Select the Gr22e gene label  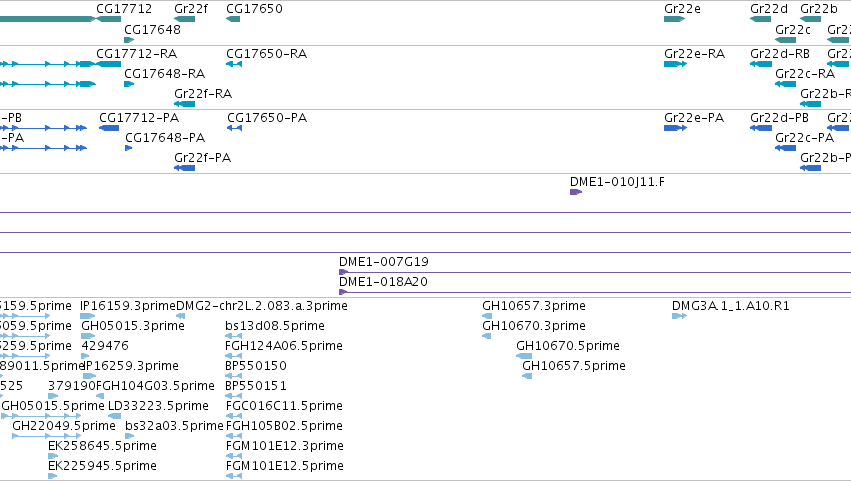(x=682, y=9)
